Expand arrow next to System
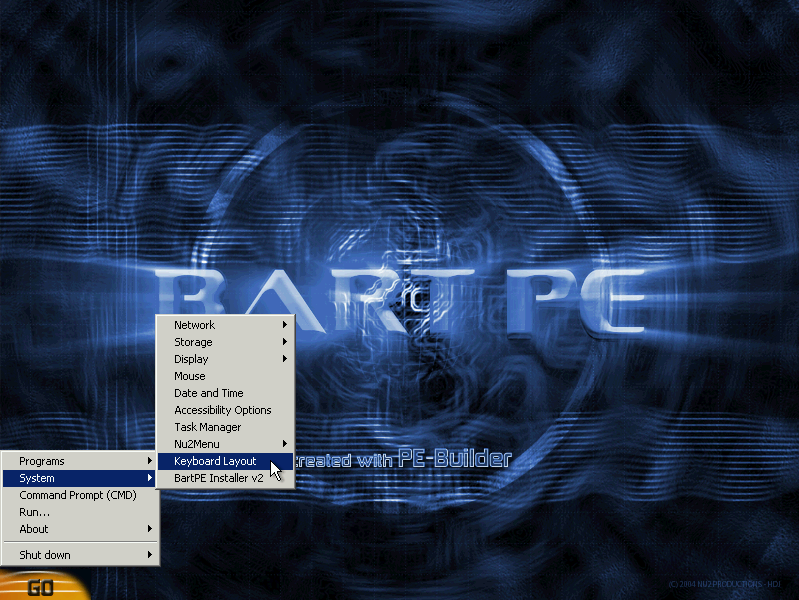 149,478
